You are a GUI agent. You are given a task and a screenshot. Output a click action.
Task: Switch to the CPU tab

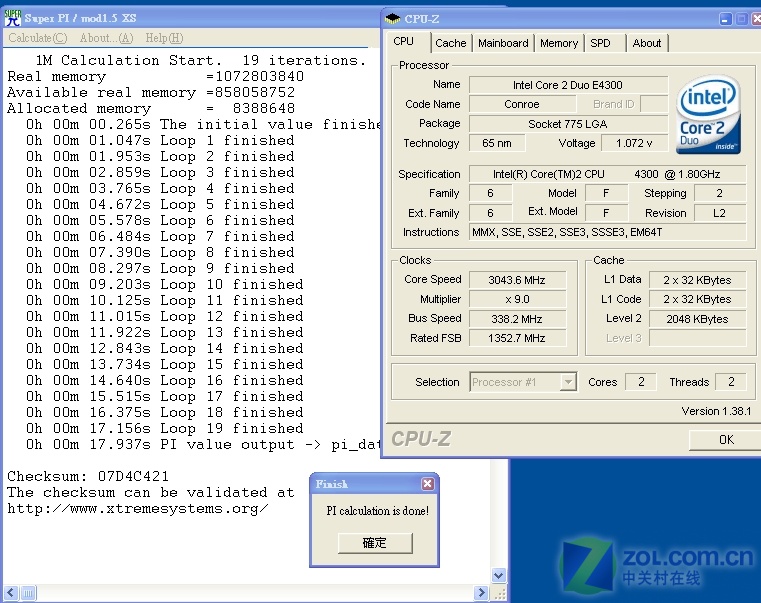[x=408, y=42]
